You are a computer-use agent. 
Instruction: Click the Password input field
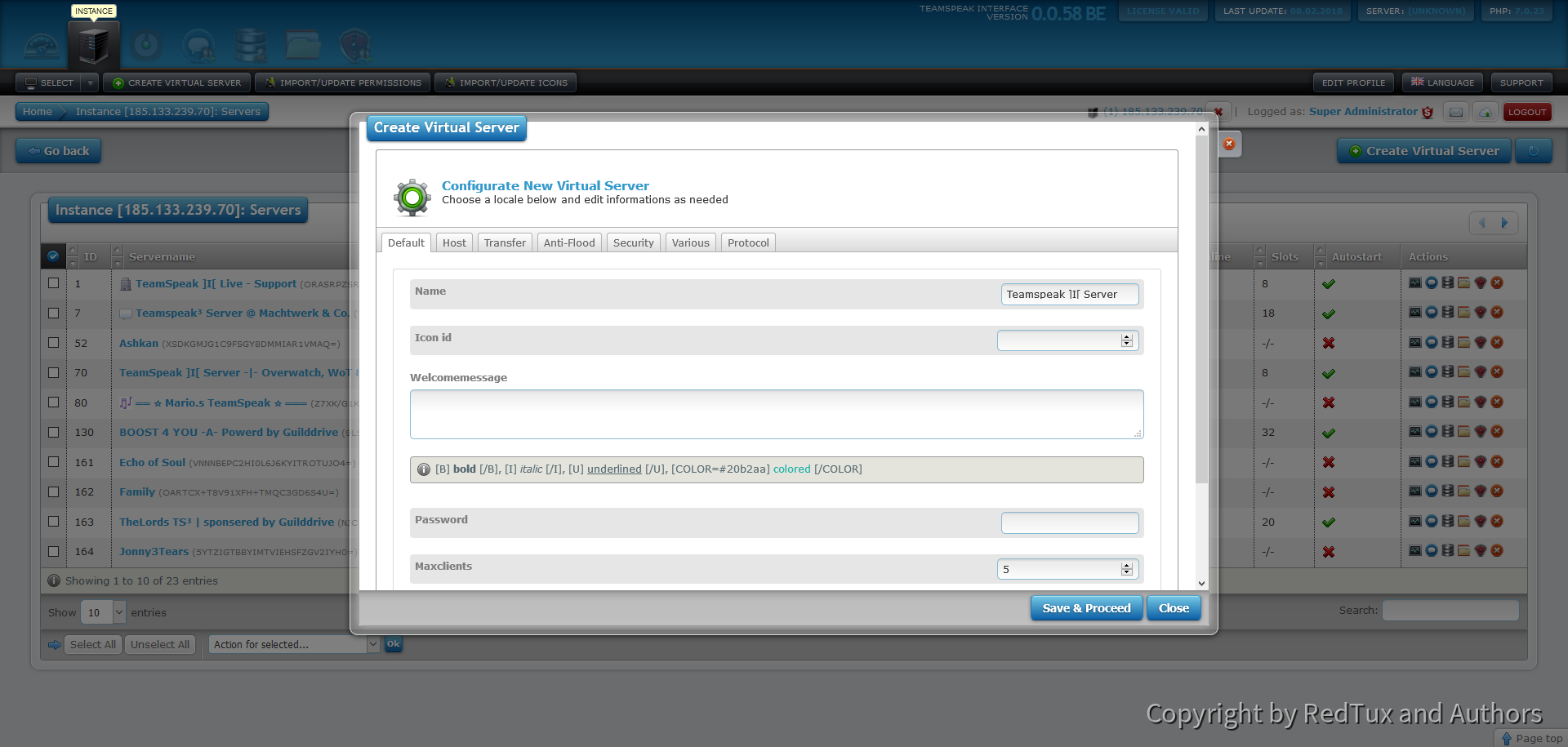coord(1070,522)
